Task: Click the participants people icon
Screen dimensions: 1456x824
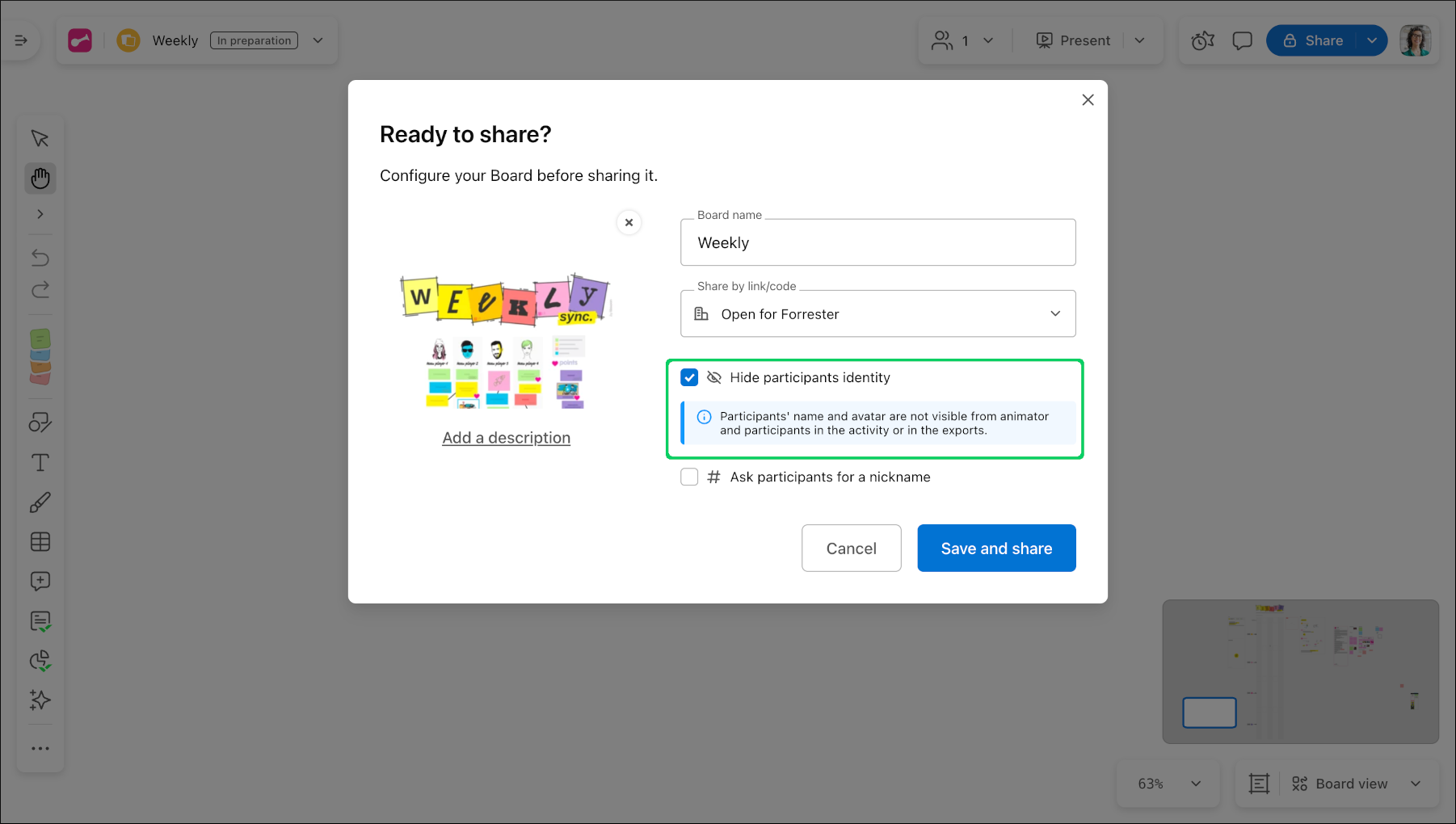Action: click(942, 40)
